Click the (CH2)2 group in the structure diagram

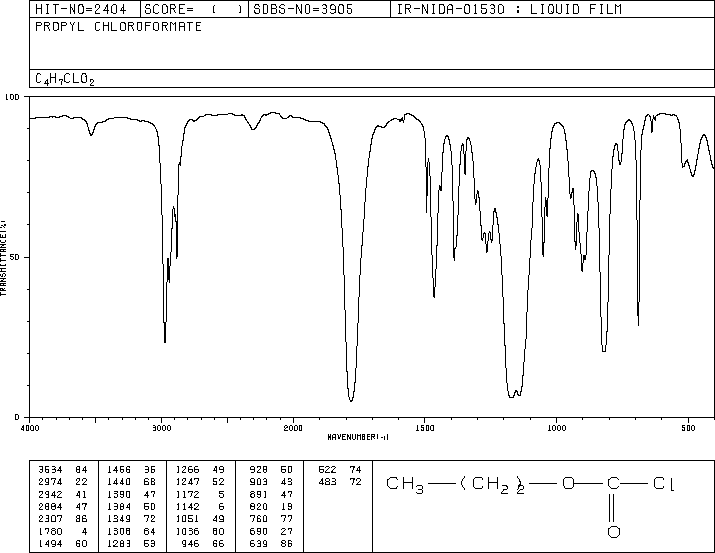(492, 484)
